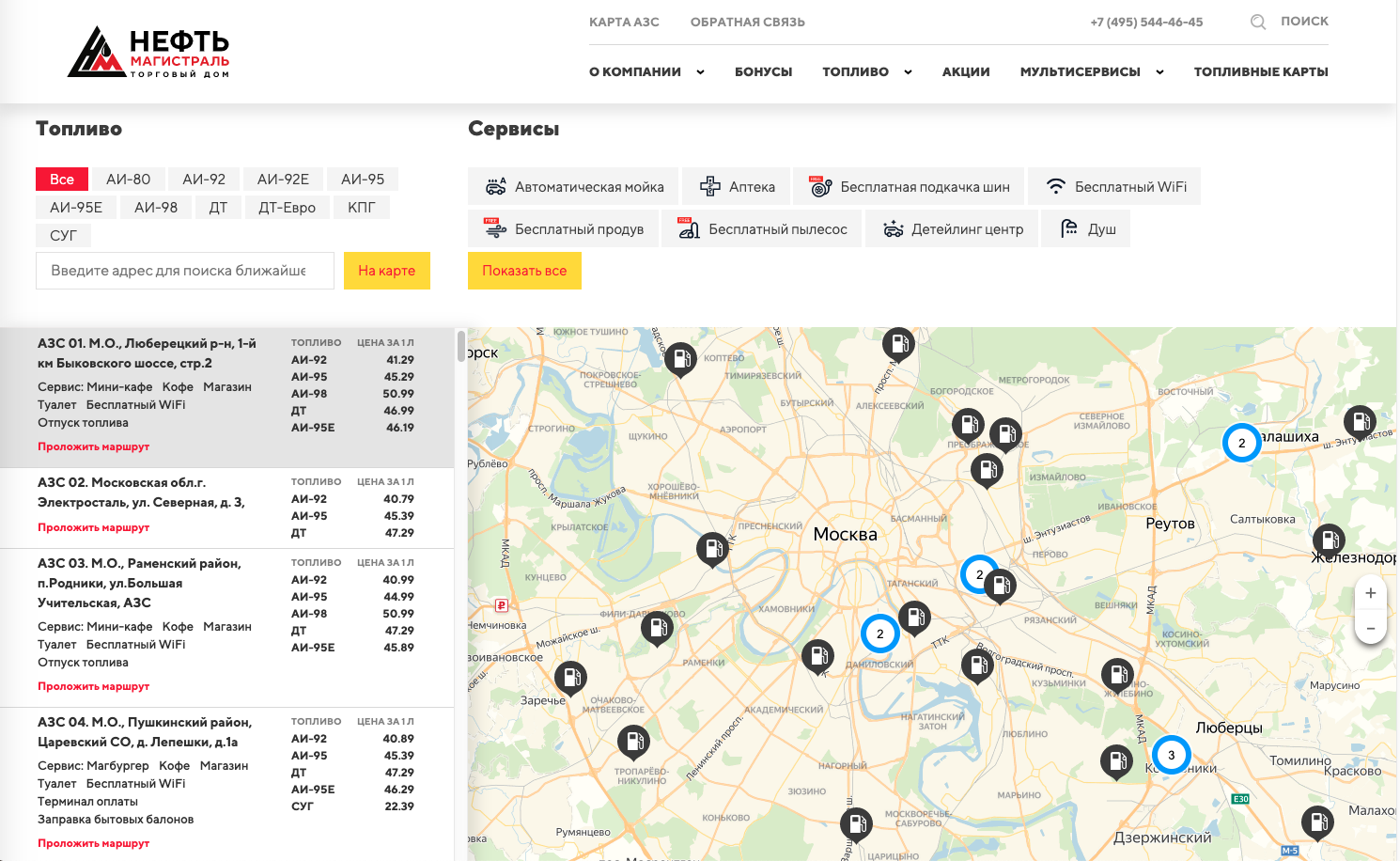
Task: Click the WiFi signal icon
Action: pyautogui.click(x=1056, y=186)
